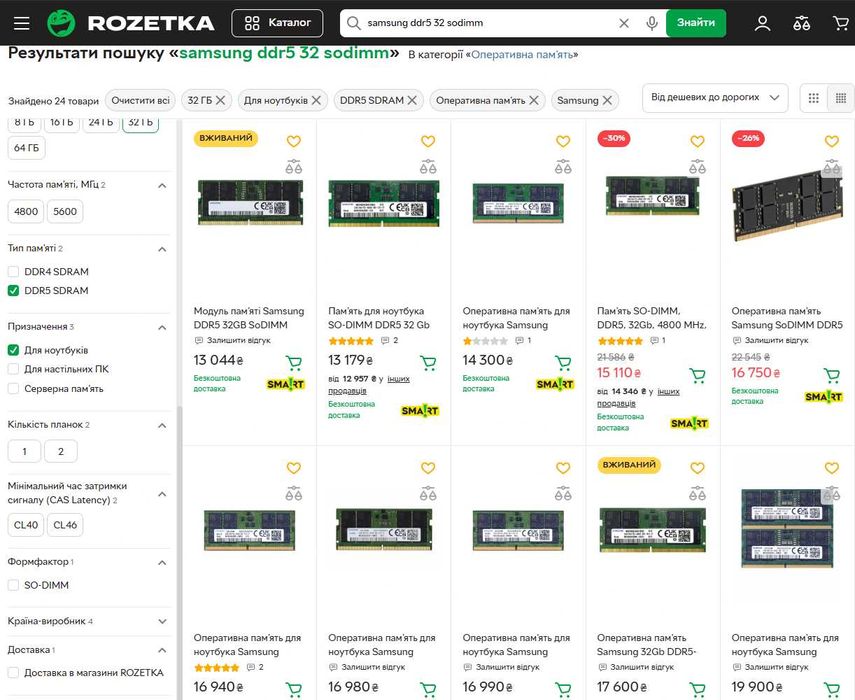
Task: Compare the 14 300 ₴ memory module
Action: coord(563,167)
